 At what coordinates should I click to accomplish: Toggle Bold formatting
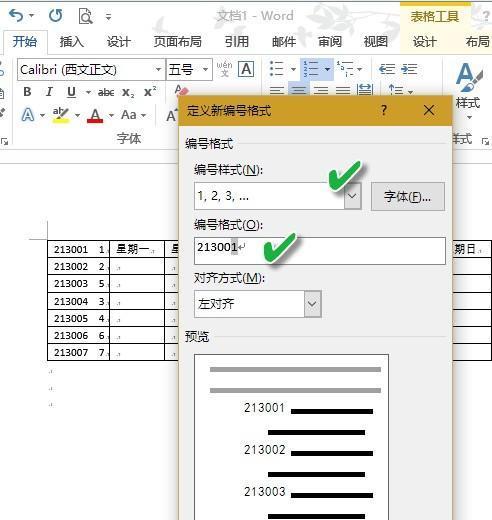(x=27, y=92)
